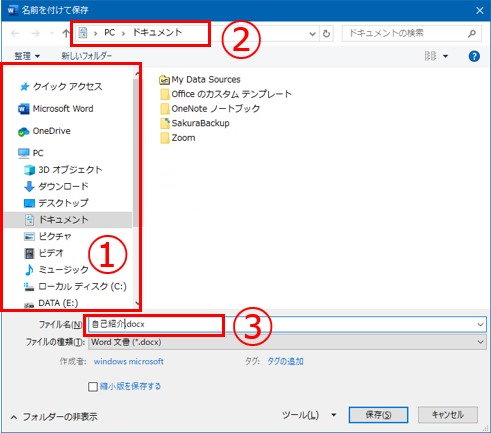Click the ダウンロード download arrow icon
Screen dimensions: 491x433
point(29,186)
